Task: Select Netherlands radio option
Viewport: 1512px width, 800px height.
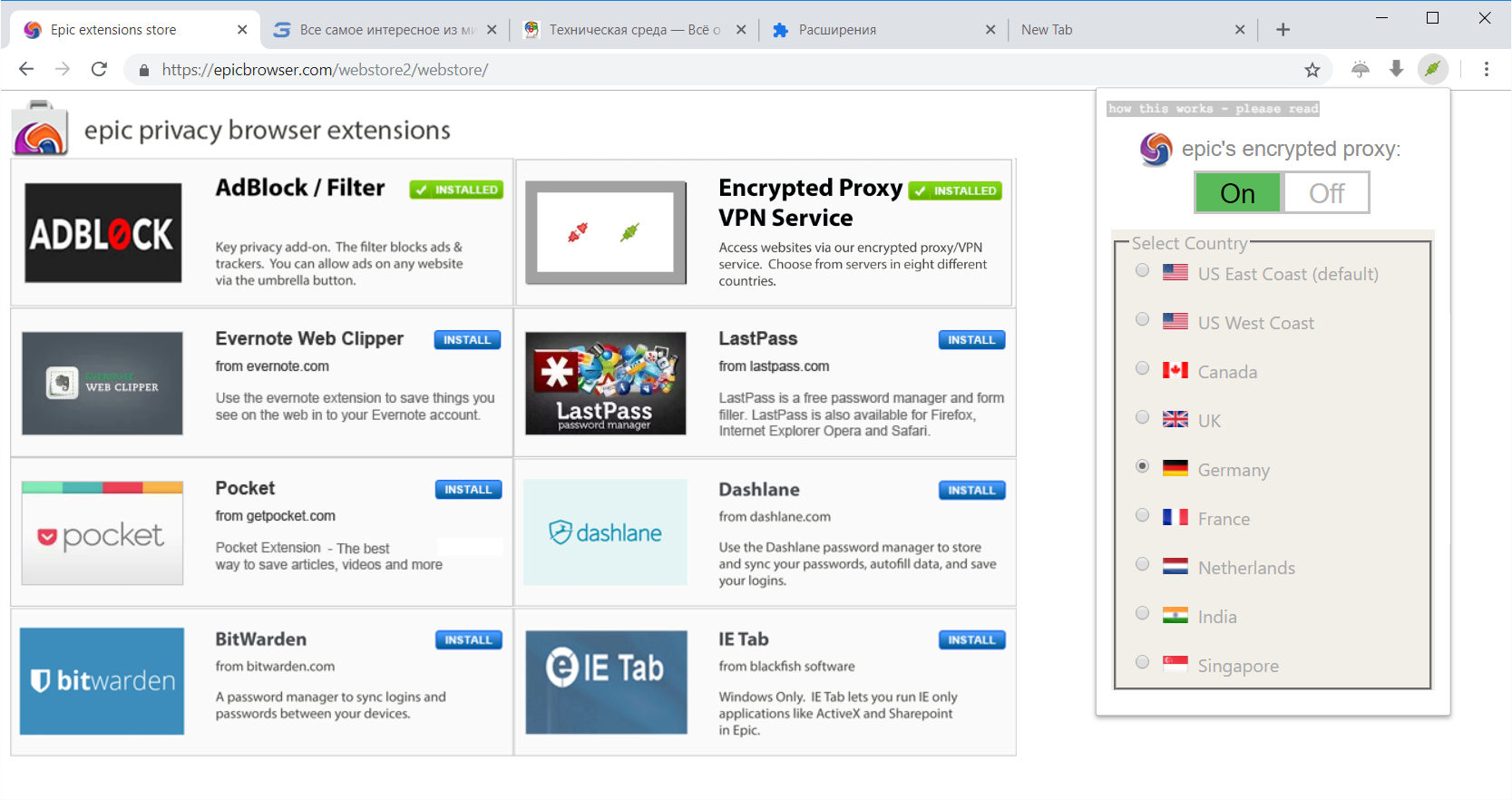Action: click(x=1143, y=564)
